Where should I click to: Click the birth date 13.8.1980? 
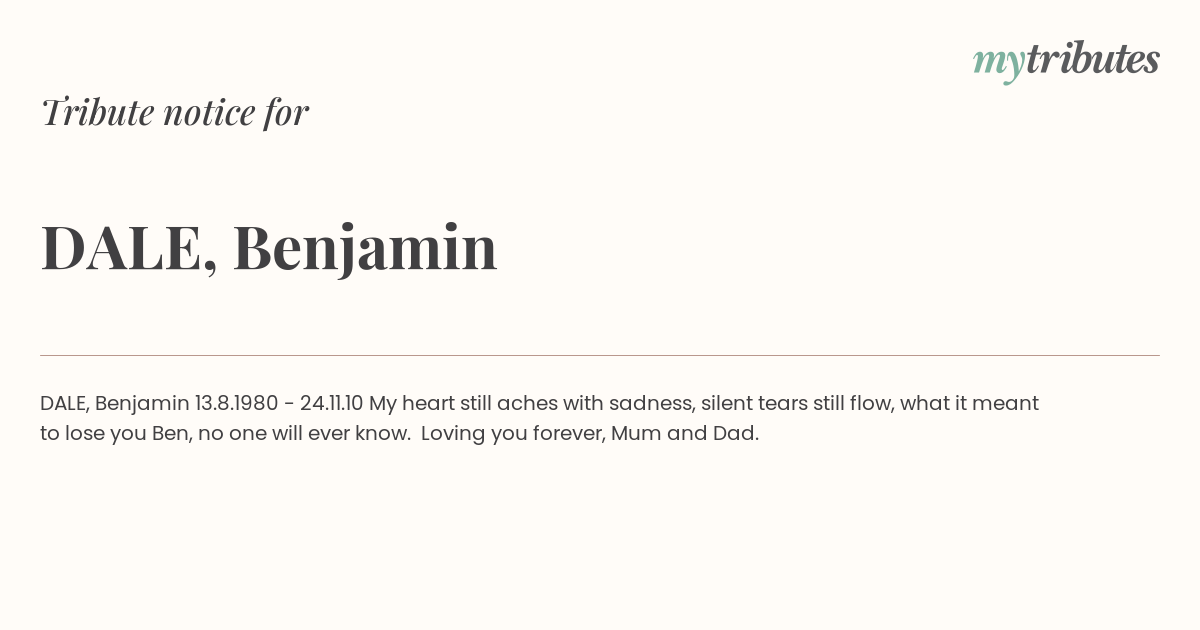(236, 403)
